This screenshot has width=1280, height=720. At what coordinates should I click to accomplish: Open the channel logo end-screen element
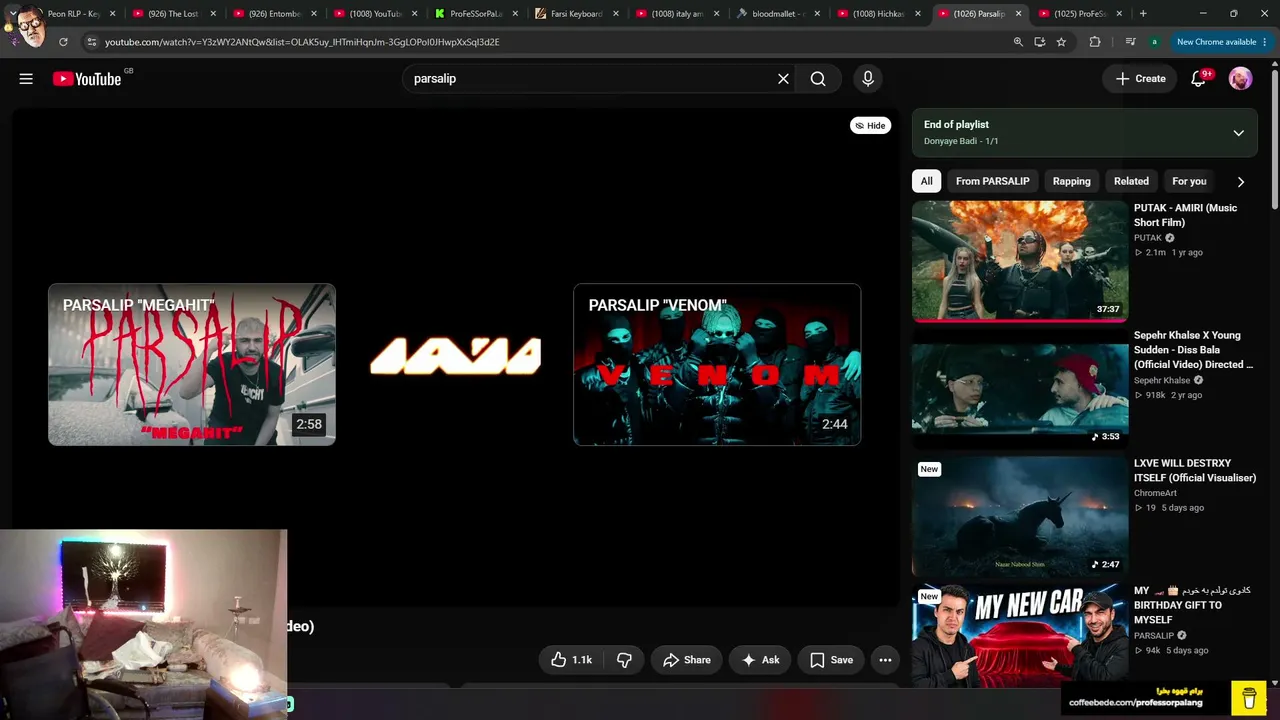455,356
